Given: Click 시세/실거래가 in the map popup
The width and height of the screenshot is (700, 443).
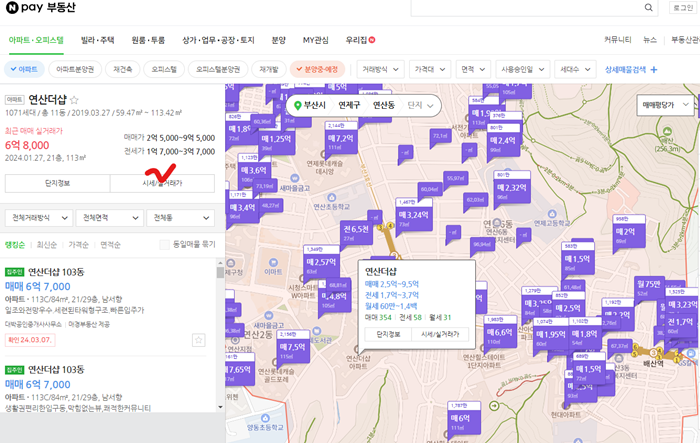Looking at the screenshot, I should pos(440,334).
